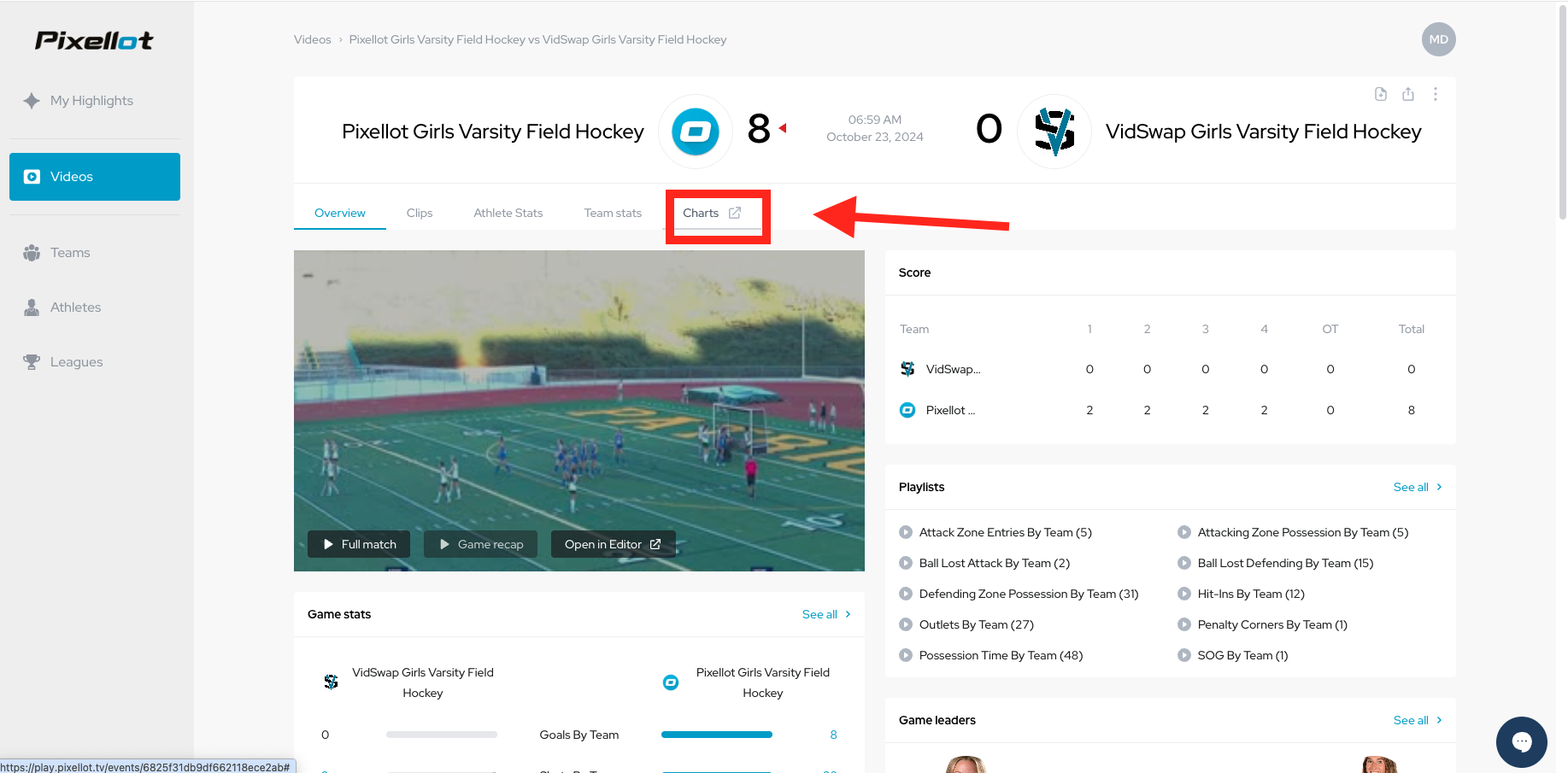The height and width of the screenshot is (773, 1568).
Task: Open the chat support bubble
Action: (1521, 741)
